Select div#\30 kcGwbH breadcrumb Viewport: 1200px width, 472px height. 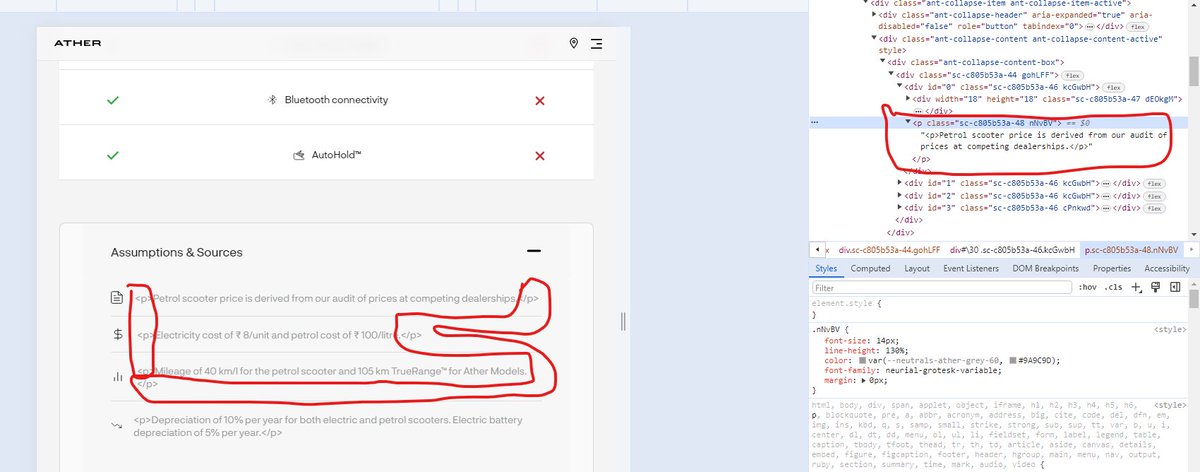[x=1010, y=249]
